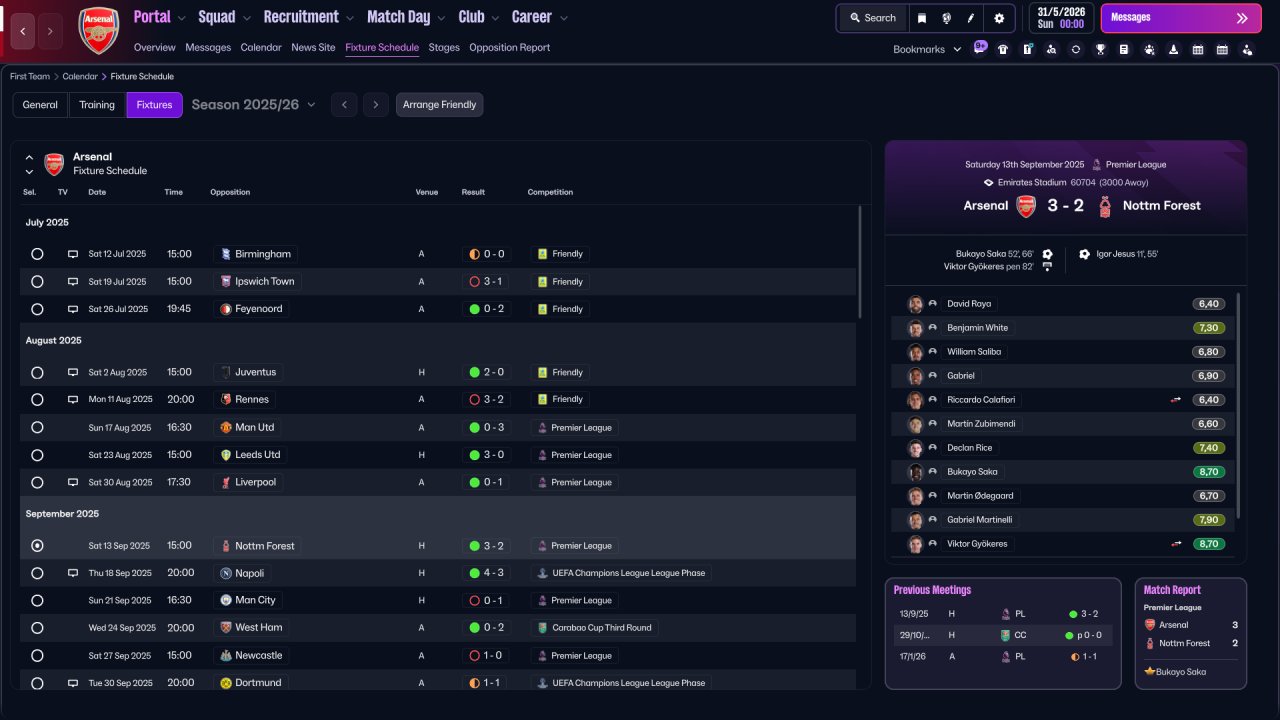Screen dimensions: 1280x720
Task: Click the TV icon for Birmingham fixture
Action: tap(72, 254)
